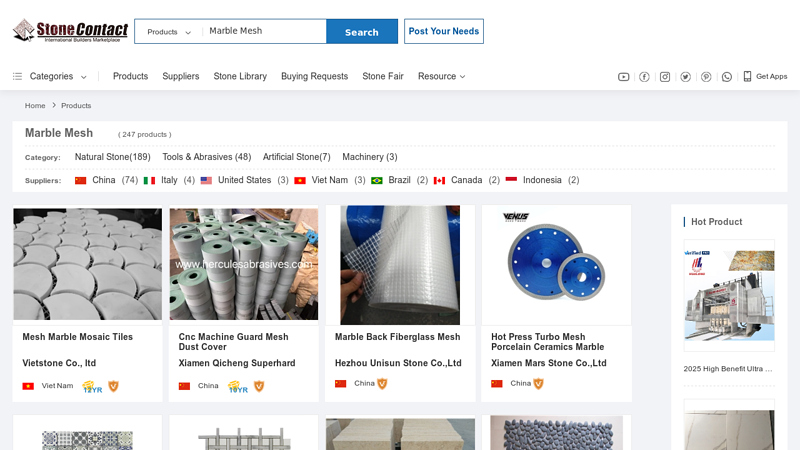Click the Marble Mesh search input field
The height and width of the screenshot is (450, 800).
coord(264,31)
